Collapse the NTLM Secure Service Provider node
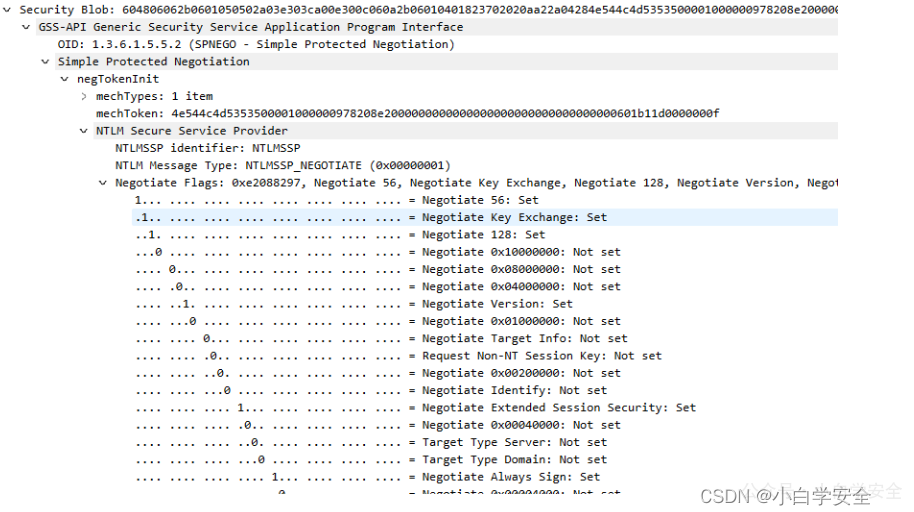914x512 pixels. pyautogui.click(x=84, y=131)
